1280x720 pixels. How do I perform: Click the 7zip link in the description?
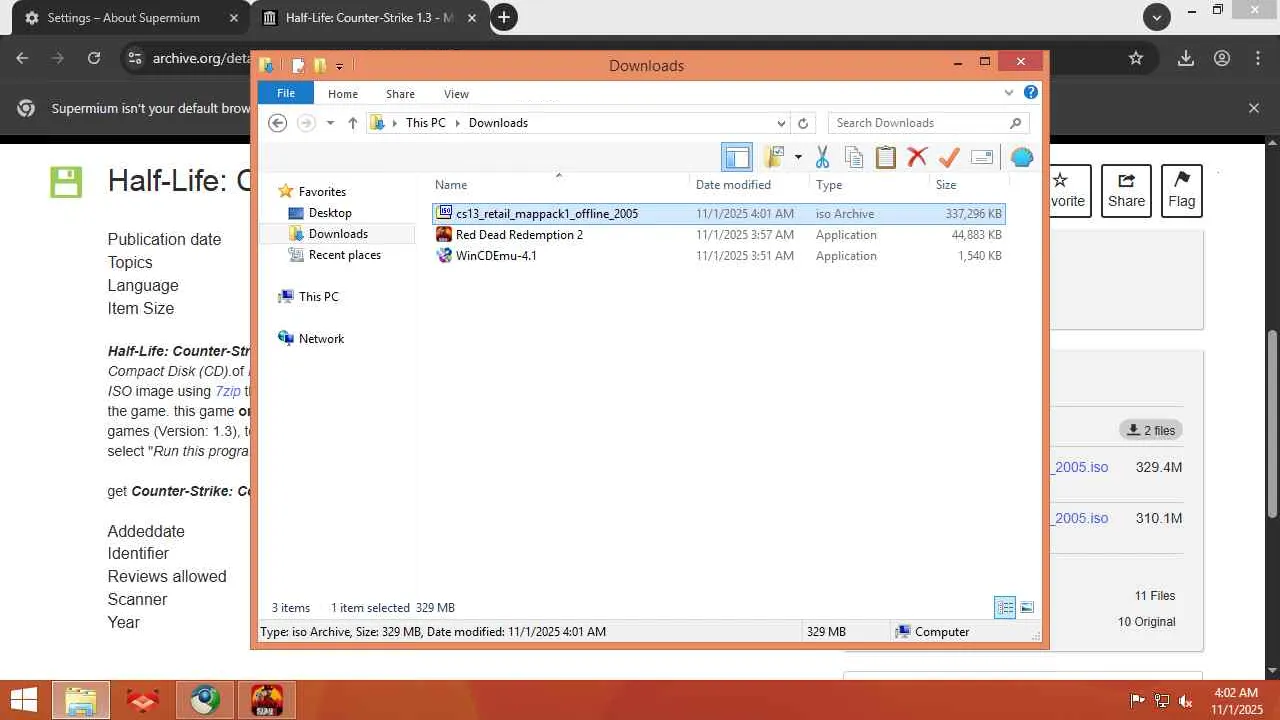tap(228, 391)
